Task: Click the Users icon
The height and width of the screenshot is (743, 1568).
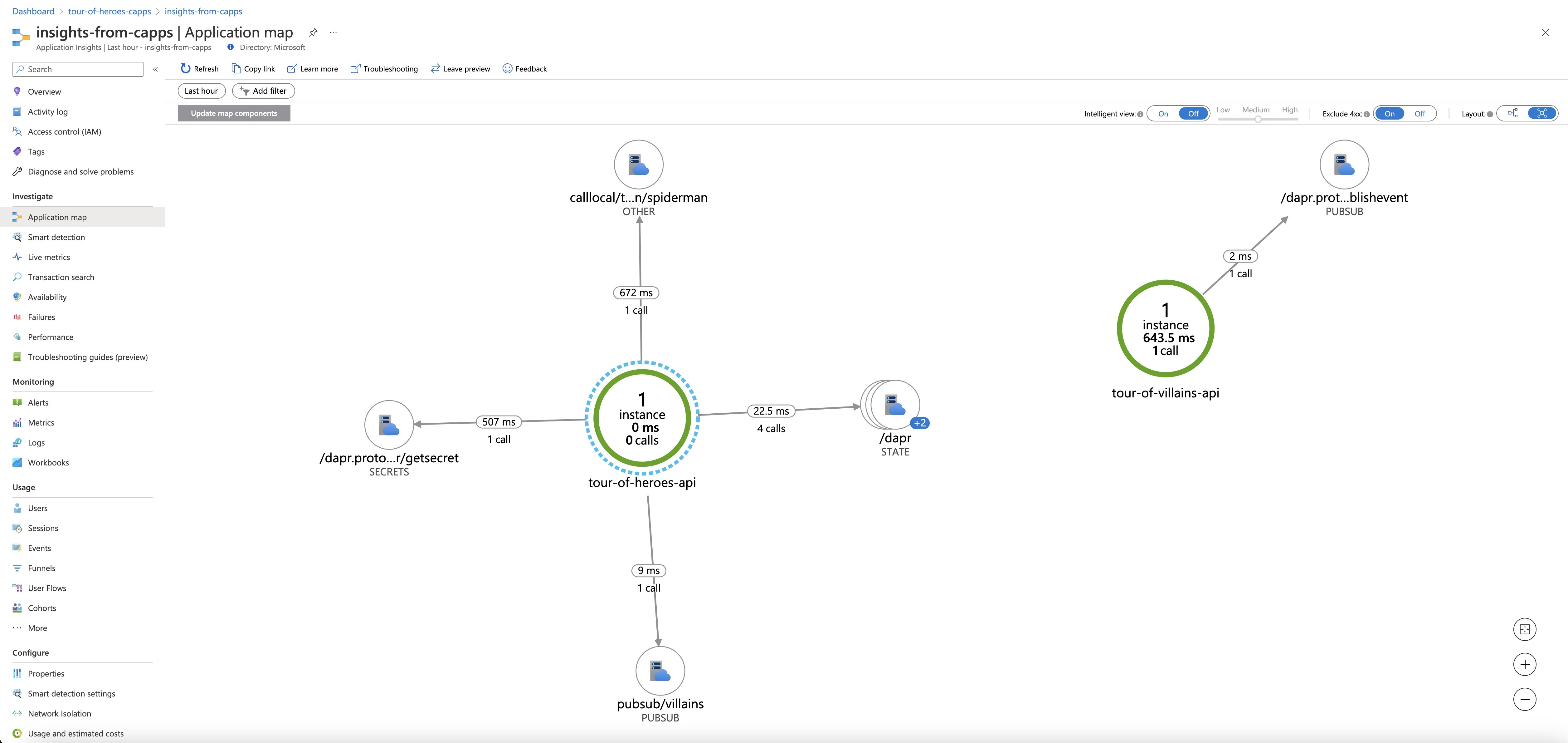Action: pos(17,508)
